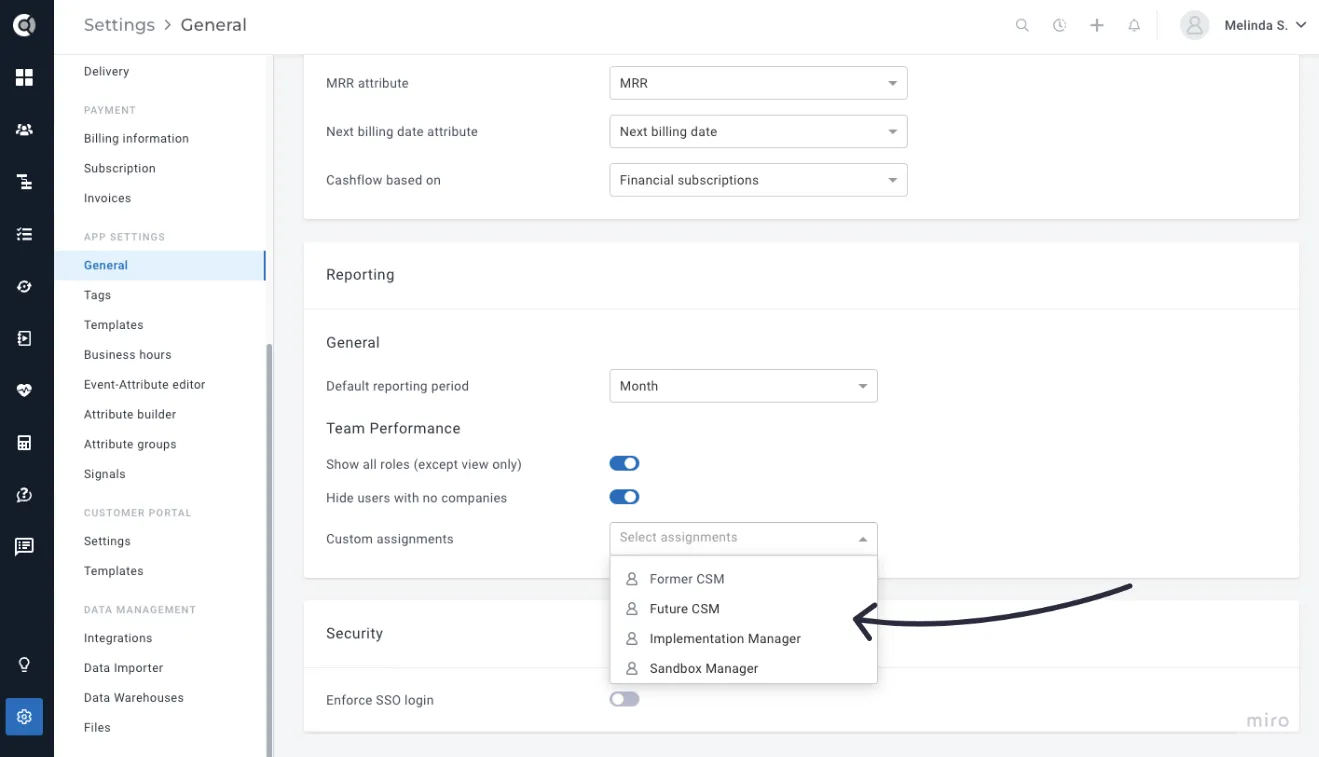Enable the Enforce SSO login switch
The width and height of the screenshot is (1319, 757).
point(624,699)
